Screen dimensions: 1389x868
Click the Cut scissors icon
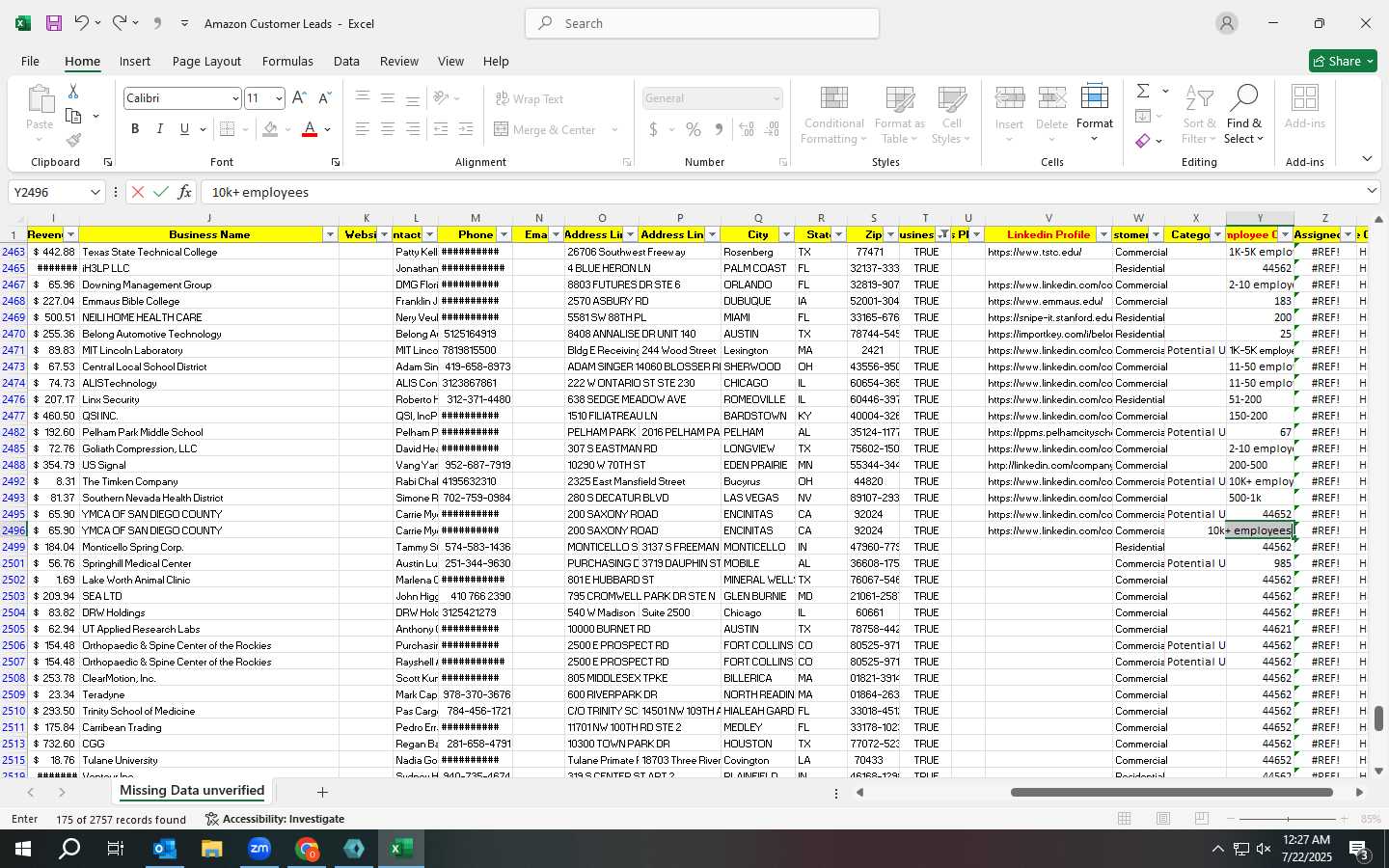(72, 91)
